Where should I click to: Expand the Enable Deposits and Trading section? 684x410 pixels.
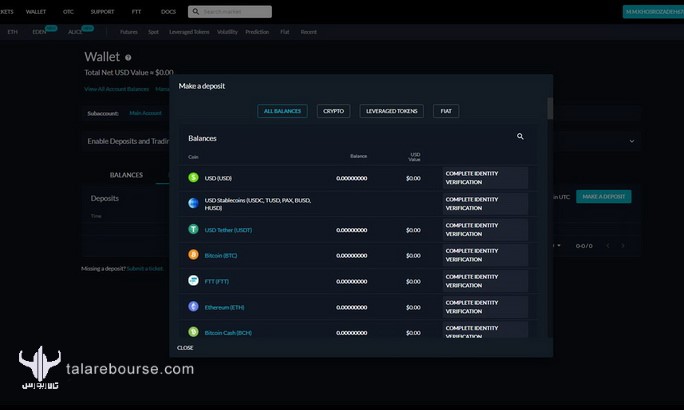pyautogui.click(x=632, y=141)
